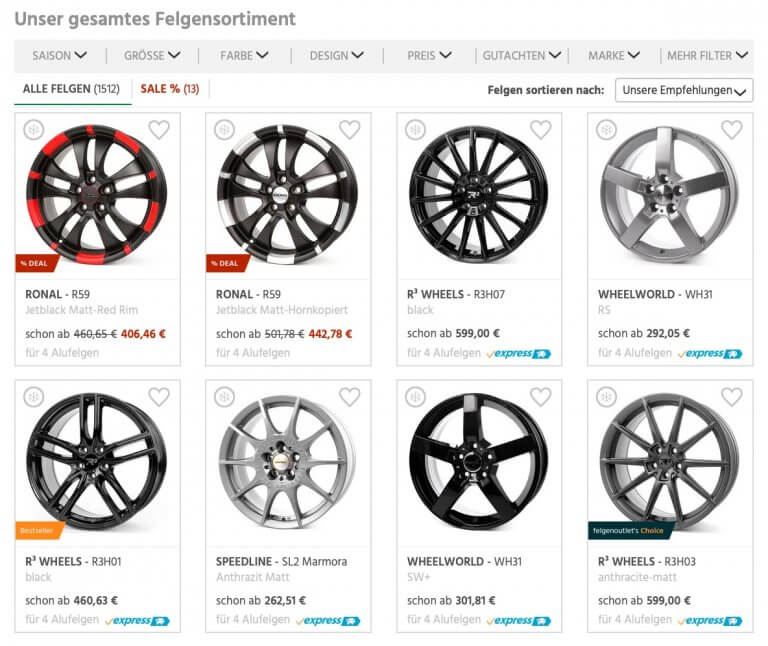Favorite the Ronal R59 Red Rim wheel

pyautogui.click(x=159, y=129)
